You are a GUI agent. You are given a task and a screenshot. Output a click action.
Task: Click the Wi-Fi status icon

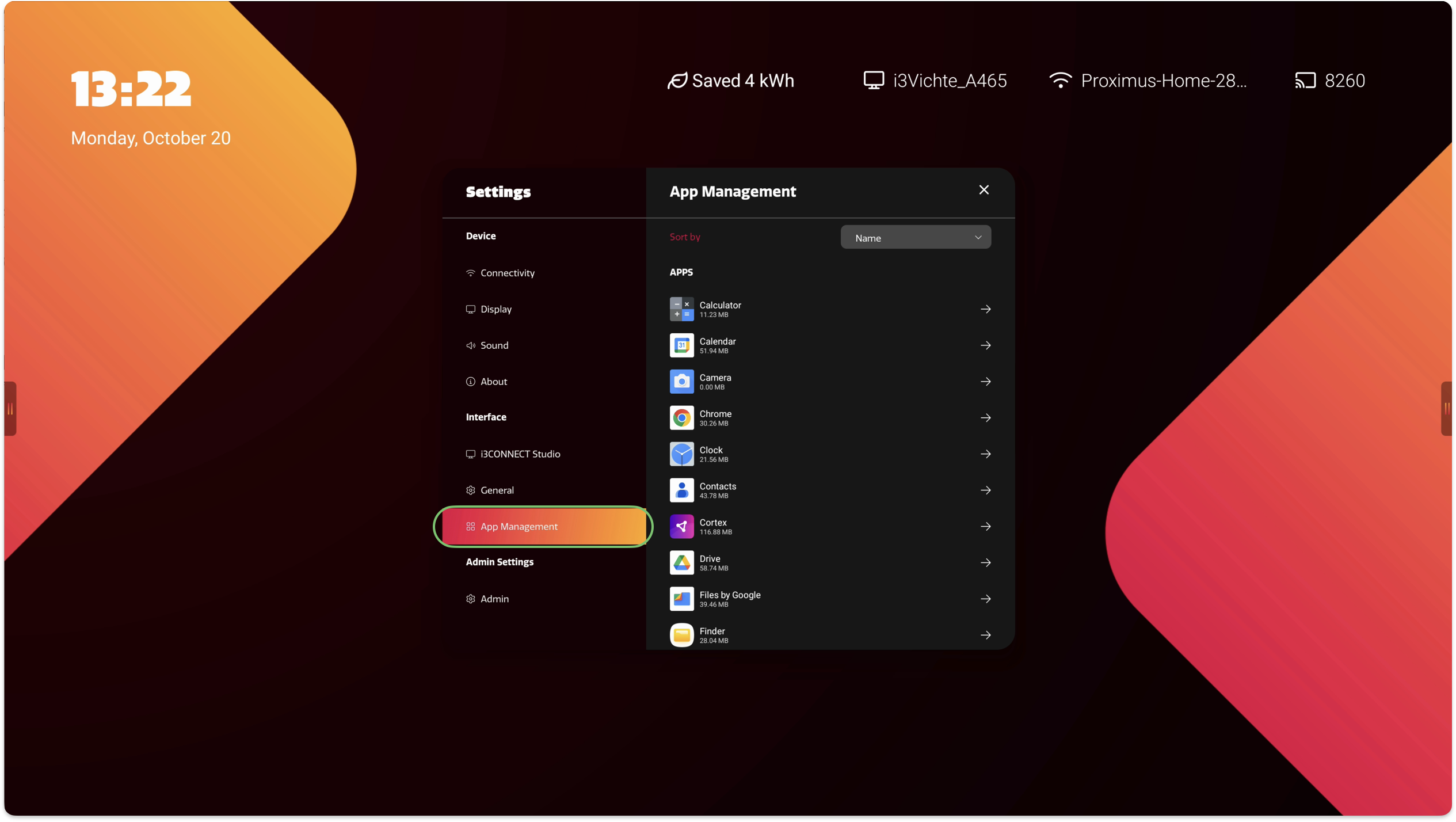pyautogui.click(x=1060, y=81)
